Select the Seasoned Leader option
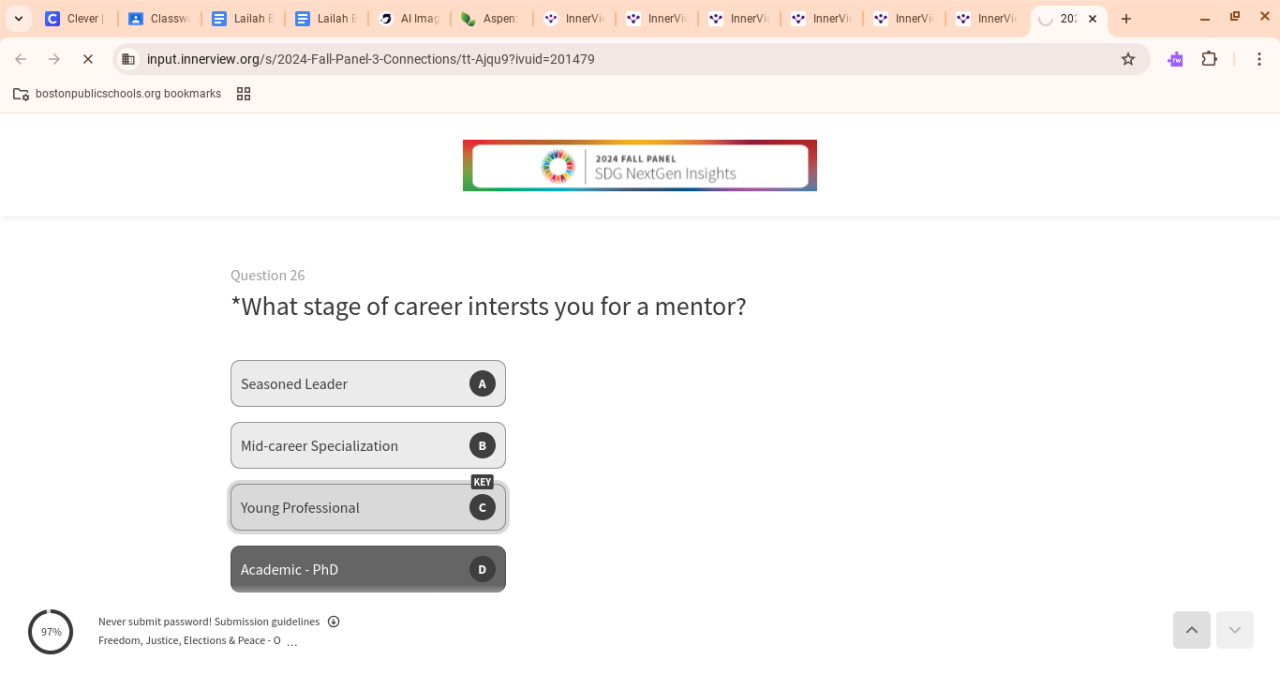 click(368, 384)
